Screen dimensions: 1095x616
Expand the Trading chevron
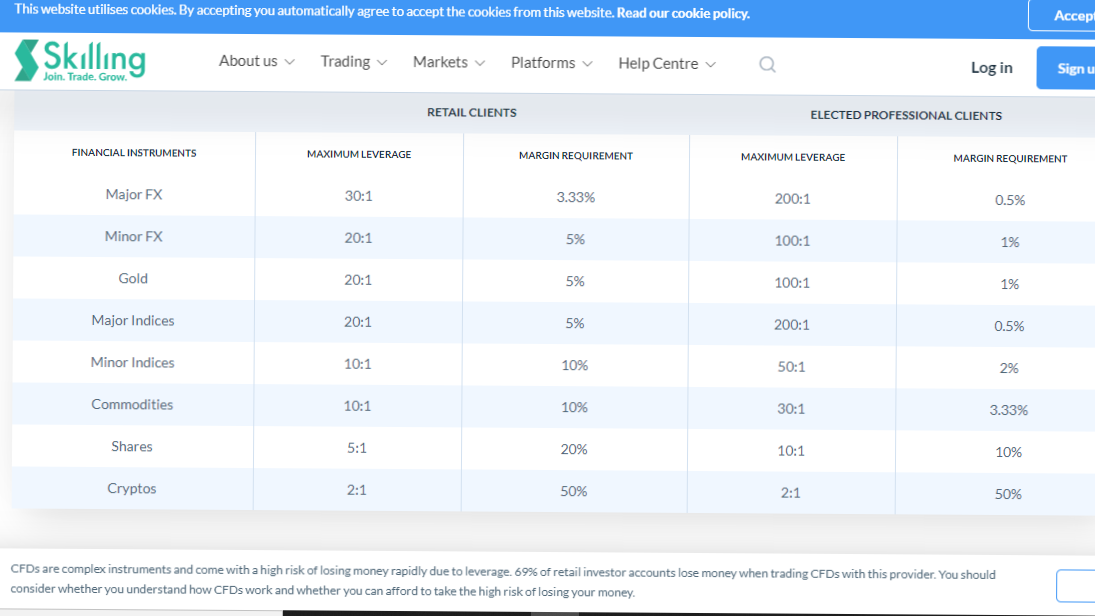[x=382, y=63]
